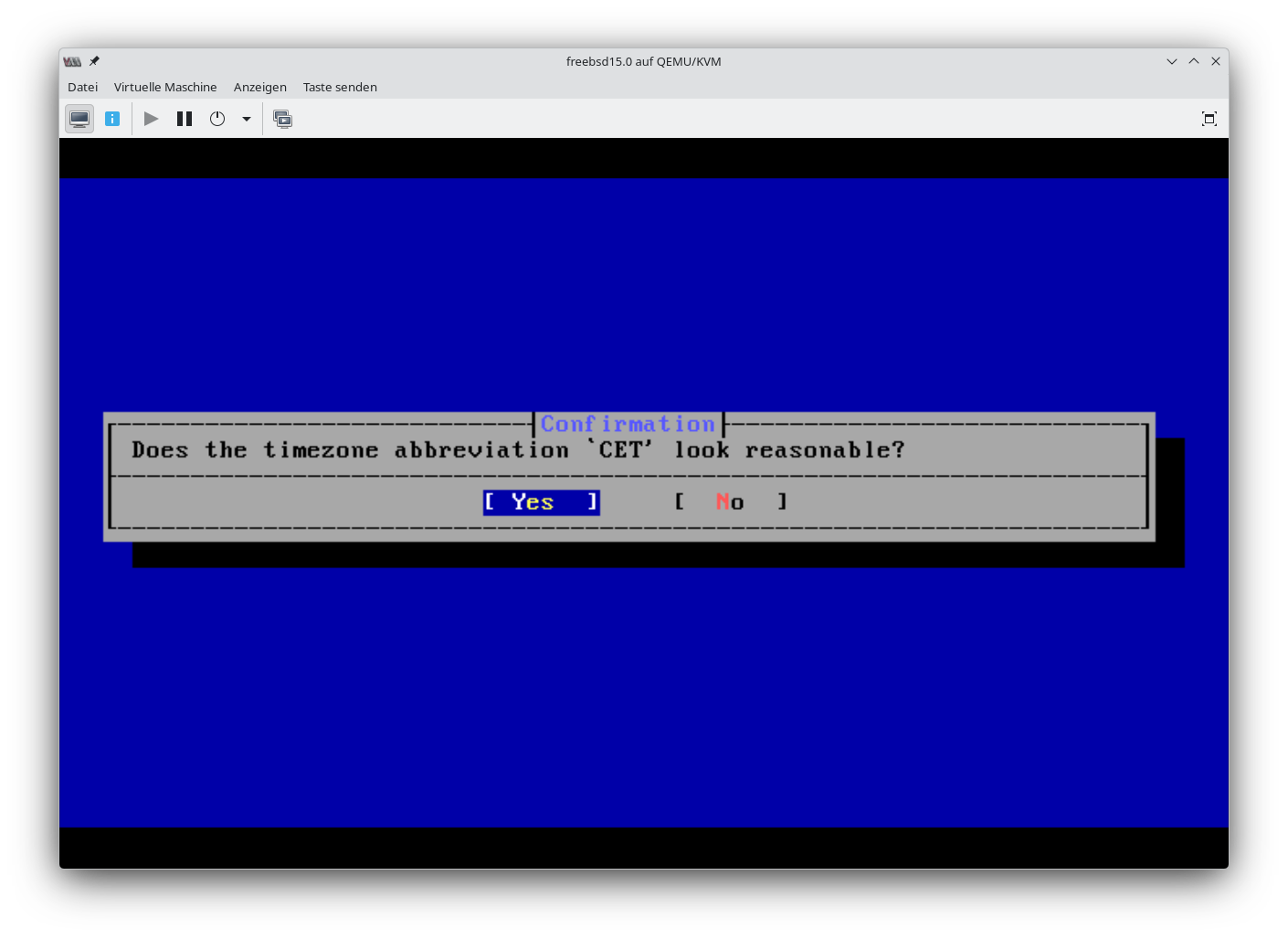
Task: Open the snapshots manager icon
Action: point(283,119)
